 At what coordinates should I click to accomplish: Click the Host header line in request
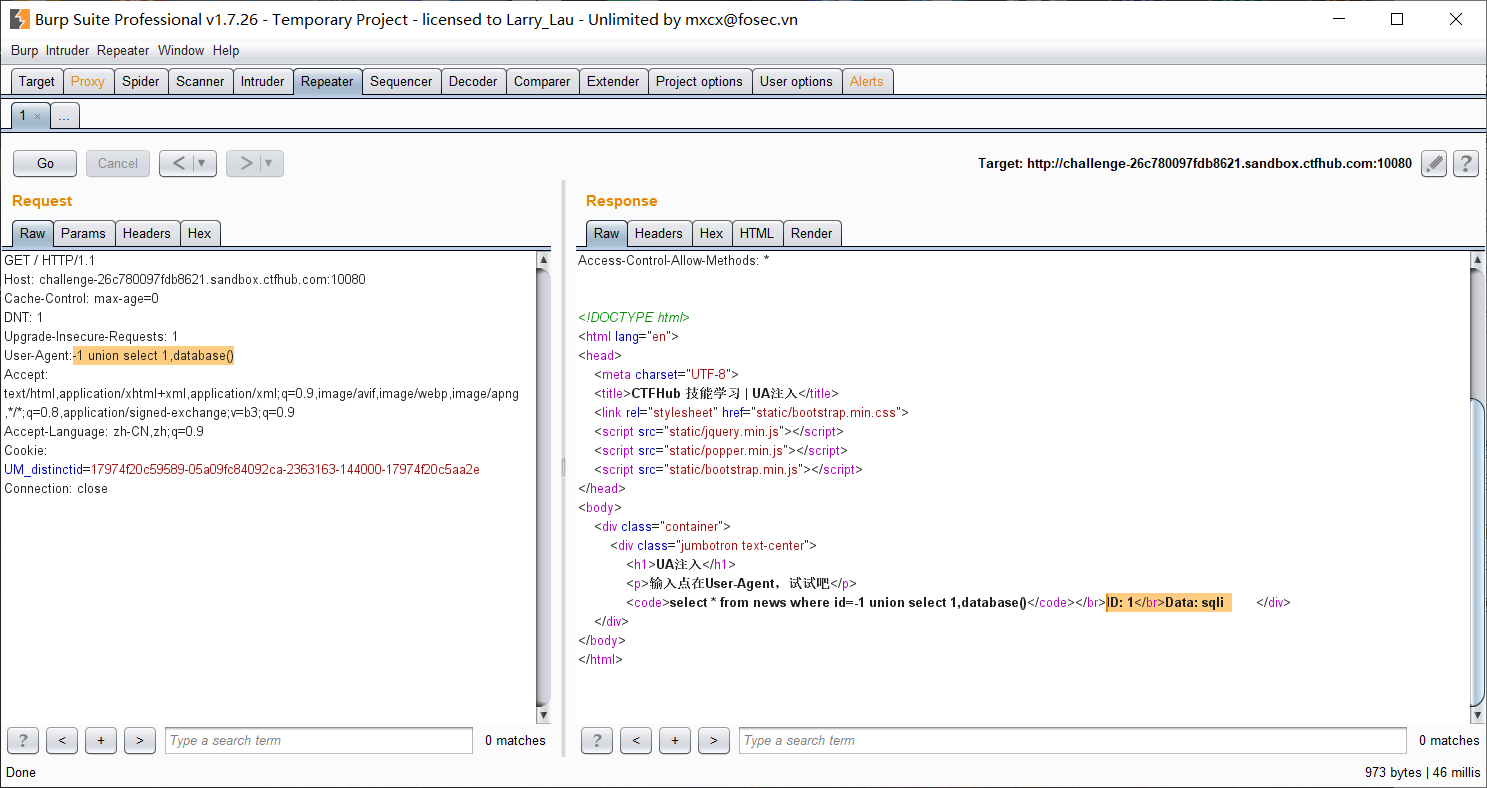pyautogui.click(x=185, y=280)
